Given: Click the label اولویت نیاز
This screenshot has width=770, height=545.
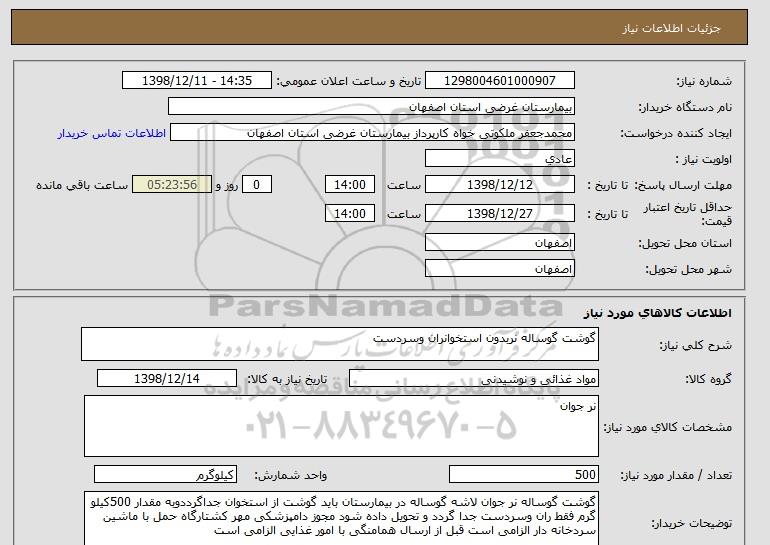Looking at the screenshot, I should coord(703,160).
